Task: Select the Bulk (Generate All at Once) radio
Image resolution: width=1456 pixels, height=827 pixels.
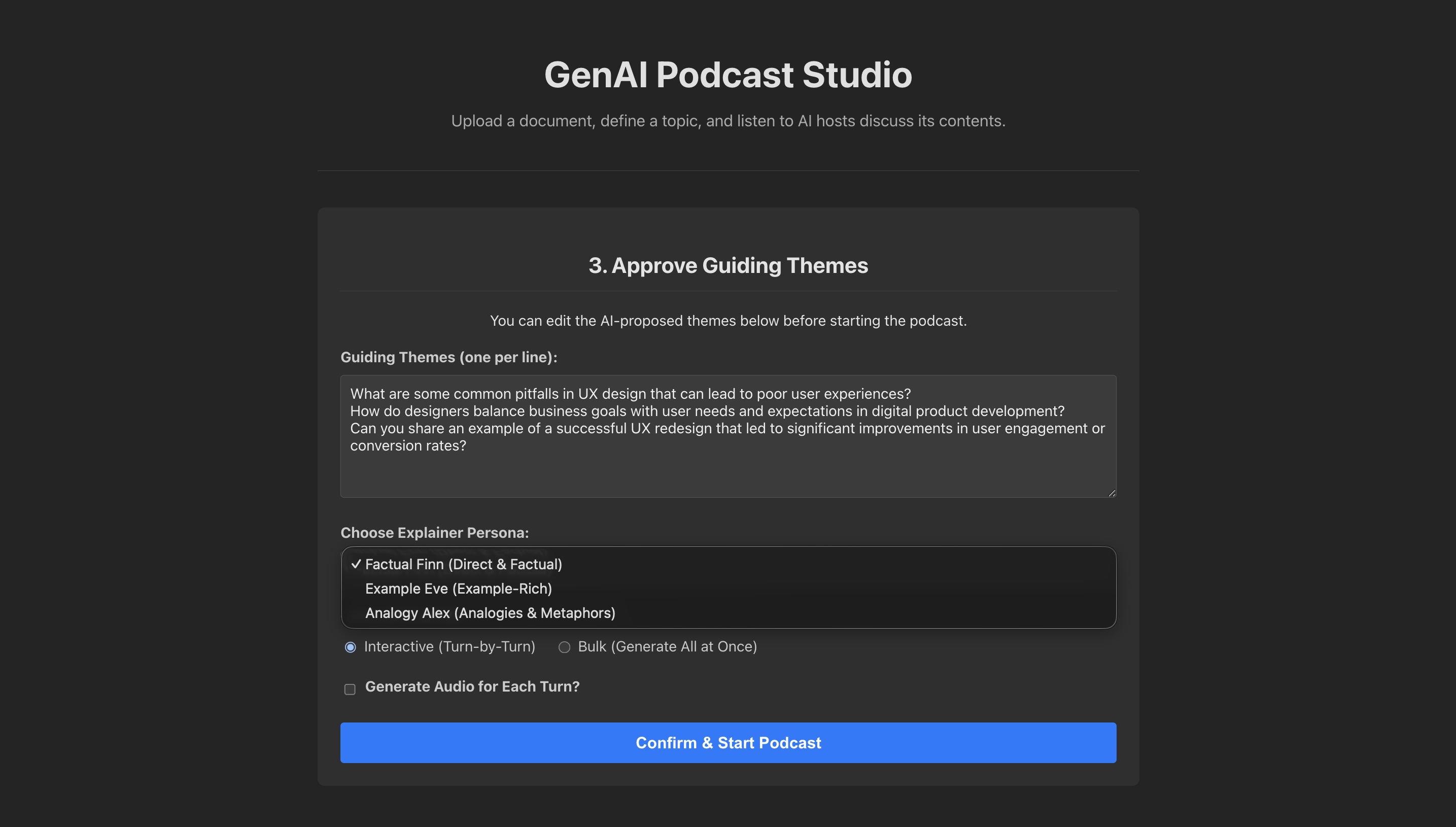Action: click(x=564, y=647)
